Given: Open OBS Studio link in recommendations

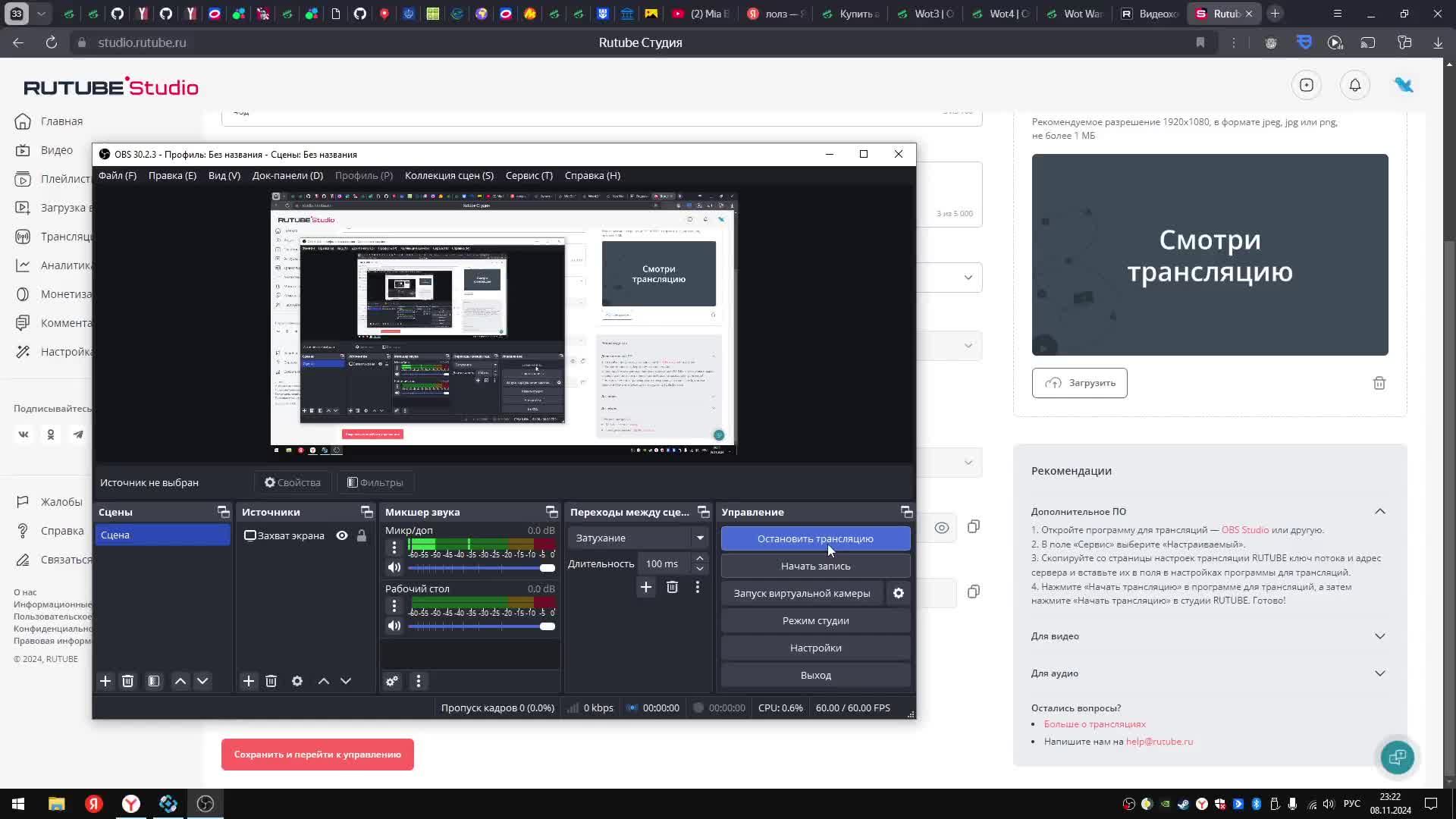Looking at the screenshot, I should (1244, 530).
